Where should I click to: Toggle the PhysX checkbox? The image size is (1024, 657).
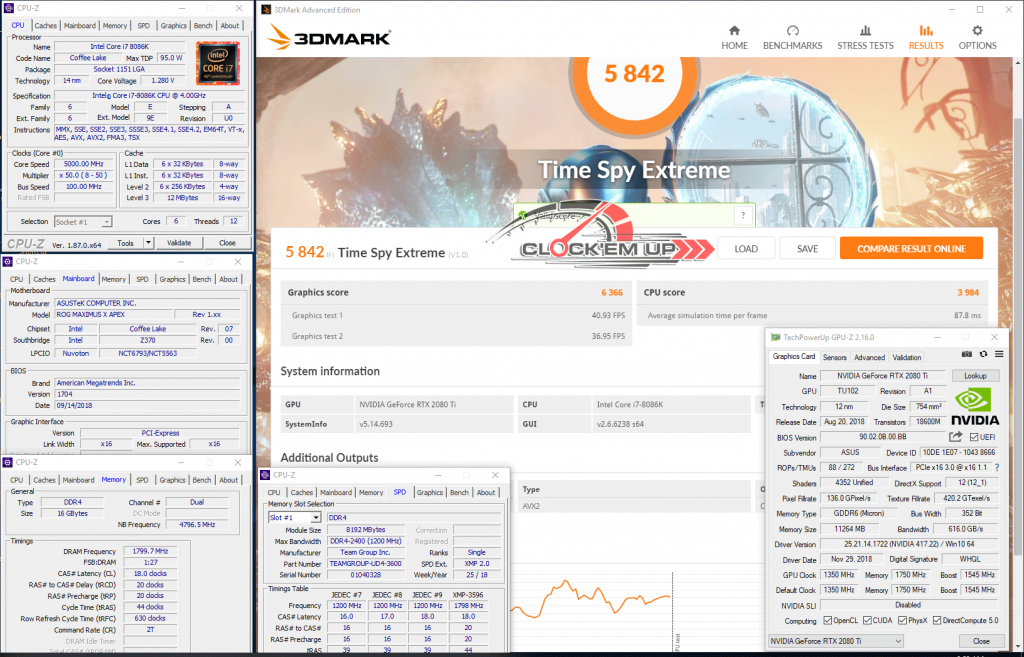pyautogui.click(x=903, y=620)
